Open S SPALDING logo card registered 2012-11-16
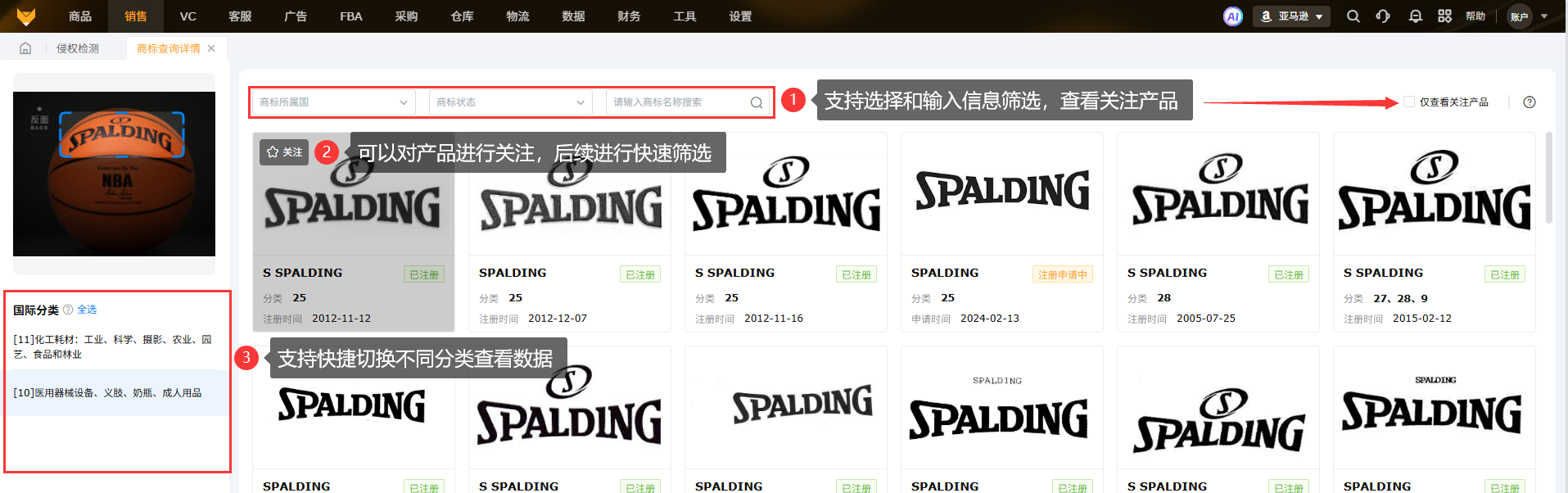This screenshot has height=493, width=1568. pyautogui.click(x=786, y=232)
